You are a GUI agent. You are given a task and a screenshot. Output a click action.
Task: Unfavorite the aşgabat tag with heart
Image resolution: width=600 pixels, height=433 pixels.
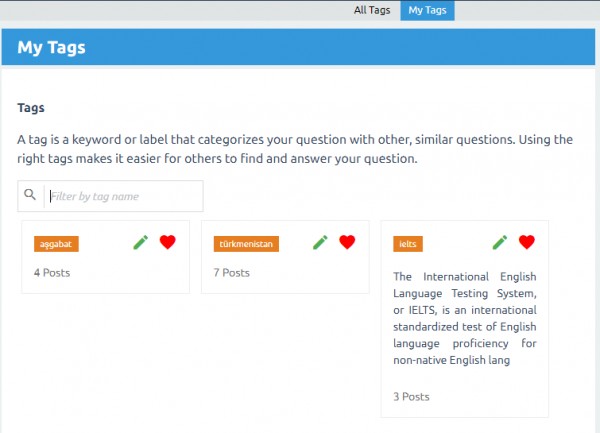(x=167, y=242)
